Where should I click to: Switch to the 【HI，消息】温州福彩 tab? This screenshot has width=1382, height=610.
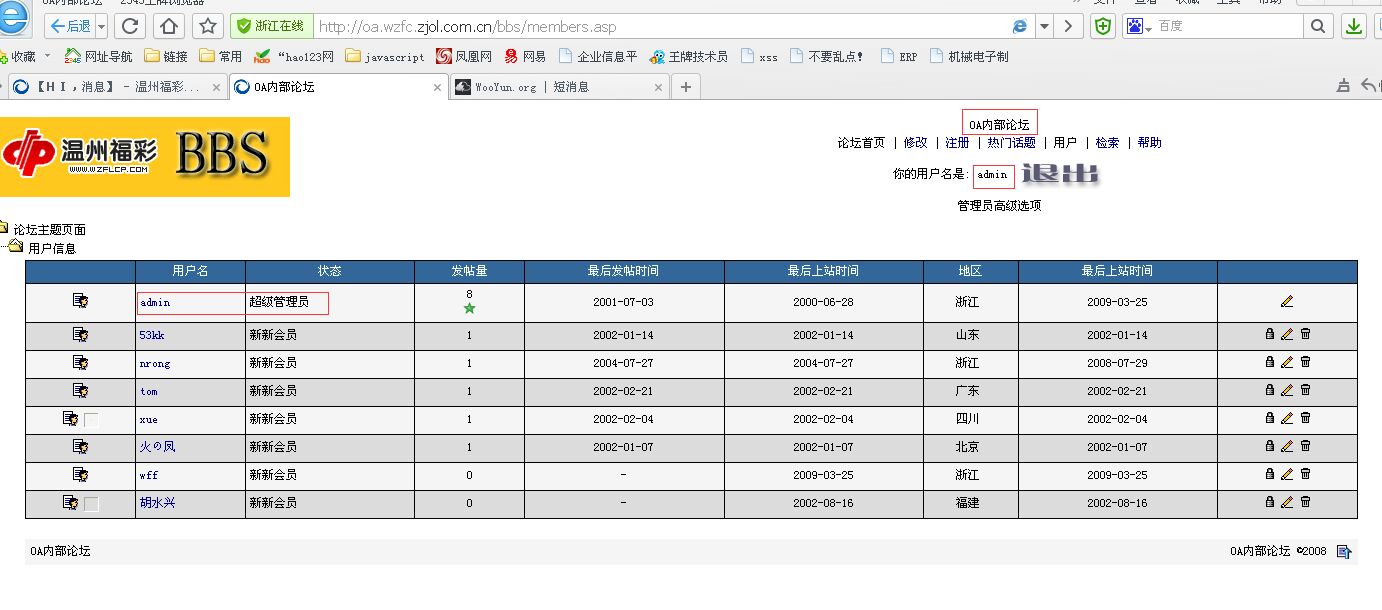tap(117, 87)
